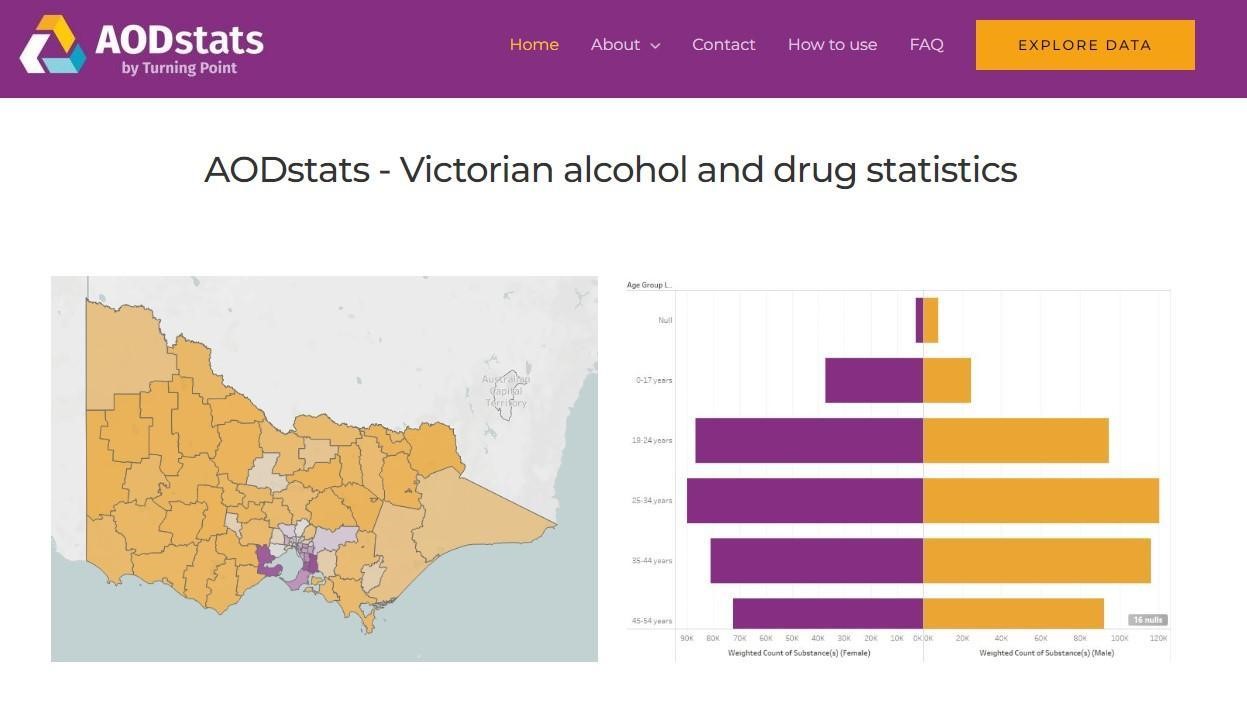This screenshot has width=1247, height=701.
Task: Expand the About dropdown menu
Action: [625, 44]
